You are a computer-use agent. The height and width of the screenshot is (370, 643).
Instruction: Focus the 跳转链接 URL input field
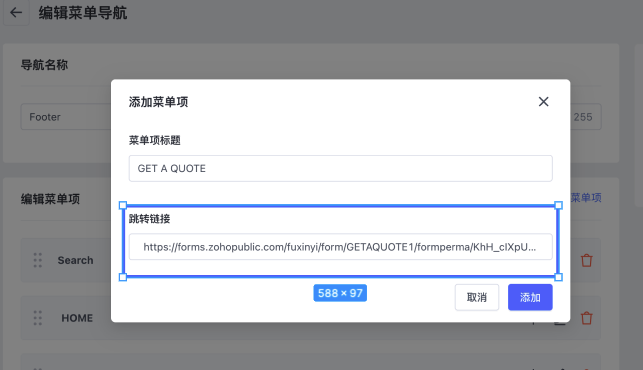coord(340,247)
